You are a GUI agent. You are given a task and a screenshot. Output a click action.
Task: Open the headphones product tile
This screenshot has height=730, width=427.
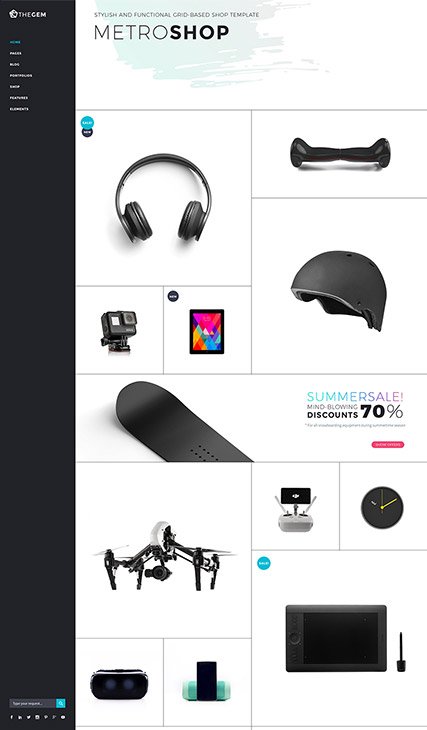163,198
